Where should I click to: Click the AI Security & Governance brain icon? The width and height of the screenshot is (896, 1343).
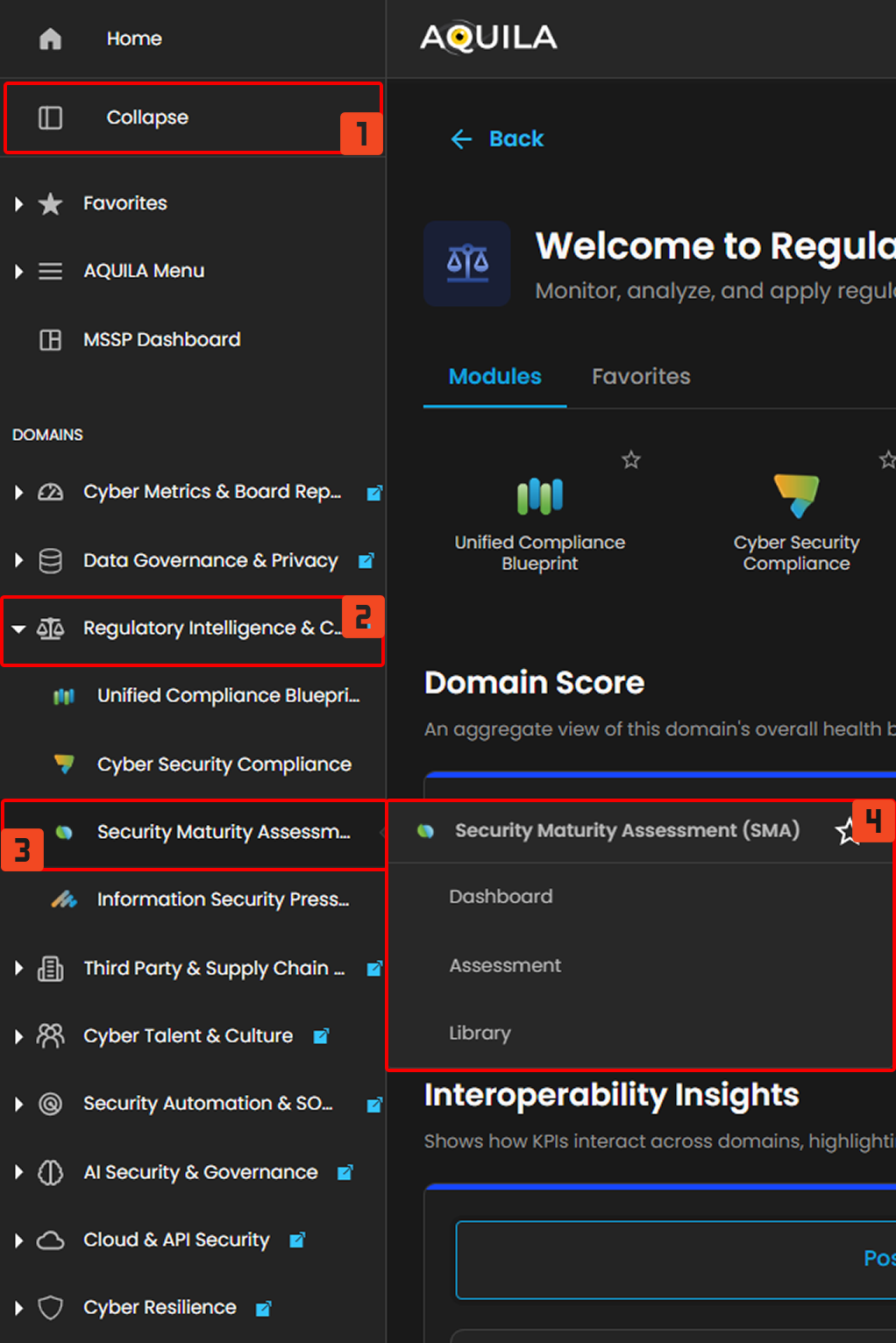coord(51,1172)
